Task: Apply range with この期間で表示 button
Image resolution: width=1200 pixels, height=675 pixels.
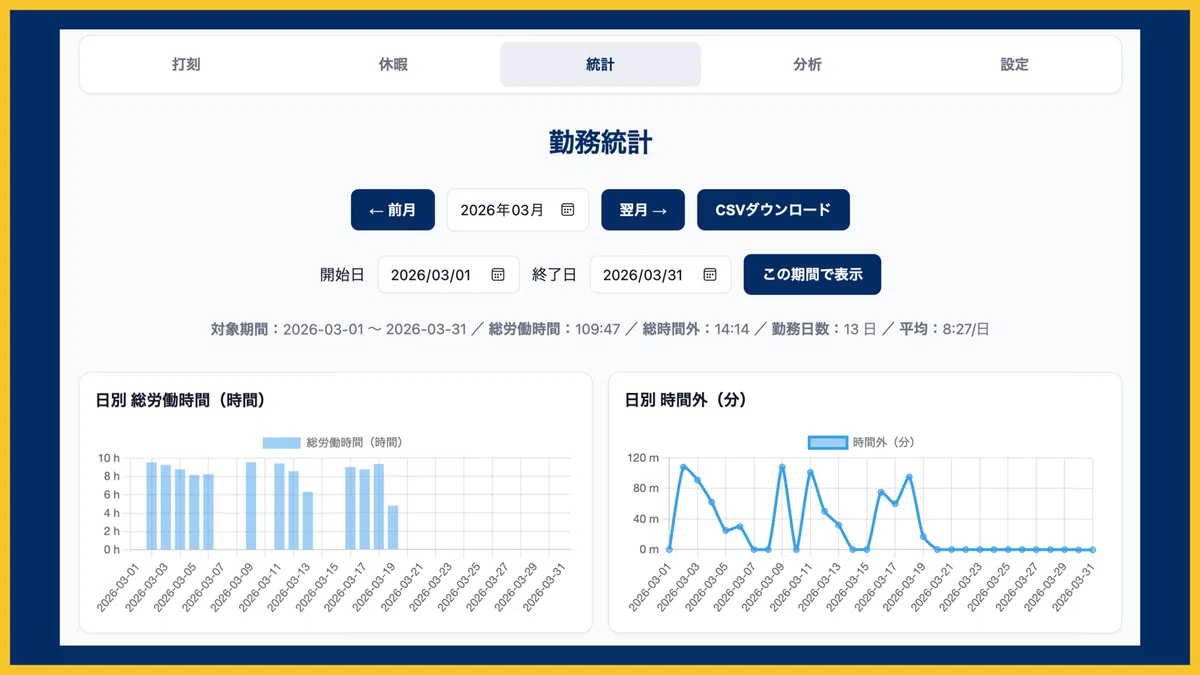Action: tap(812, 274)
